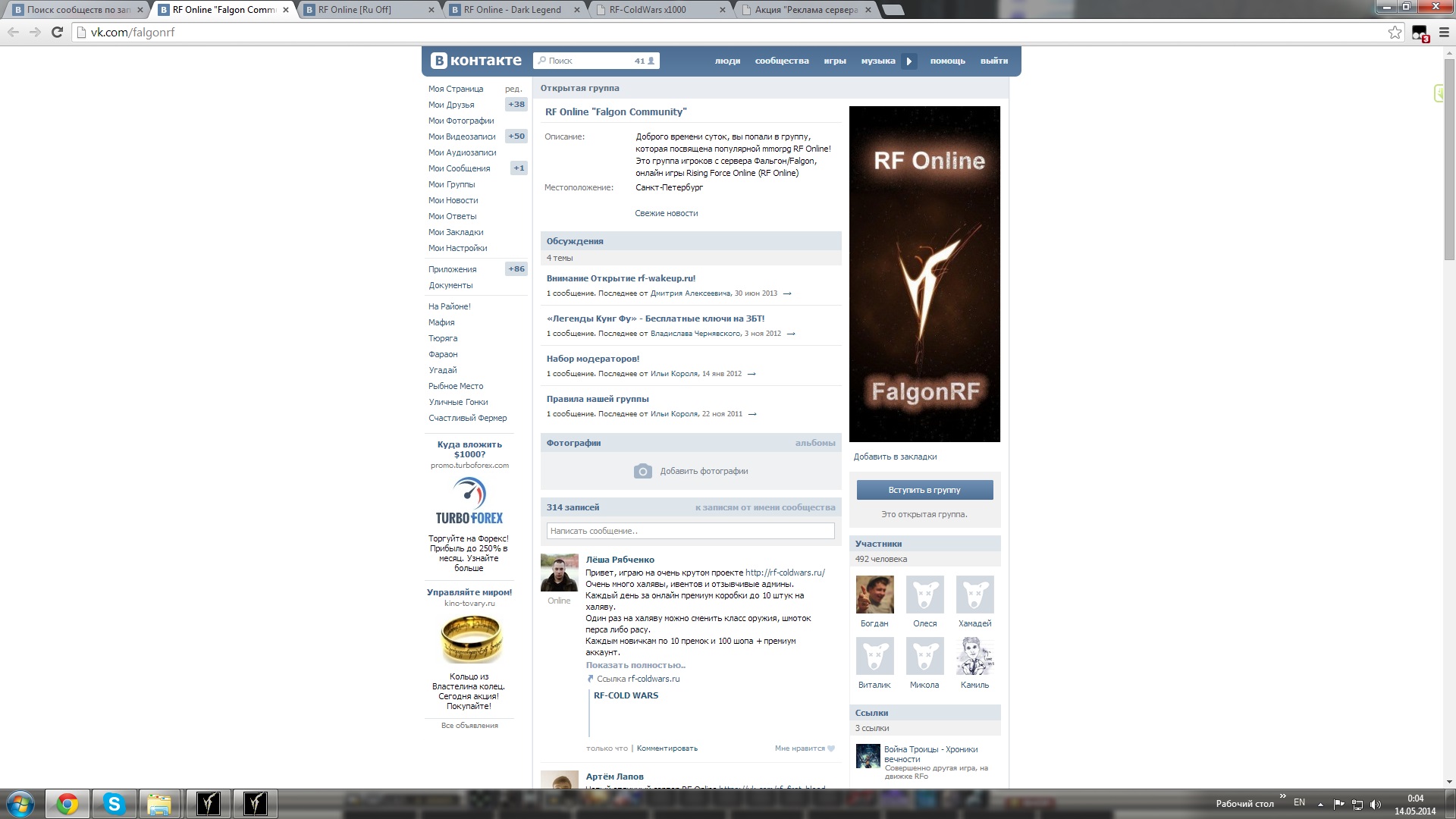Click the VK Поиск search field
The width and height of the screenshot is (1456, 819).
pyautogui.click(x=596, y=61)
